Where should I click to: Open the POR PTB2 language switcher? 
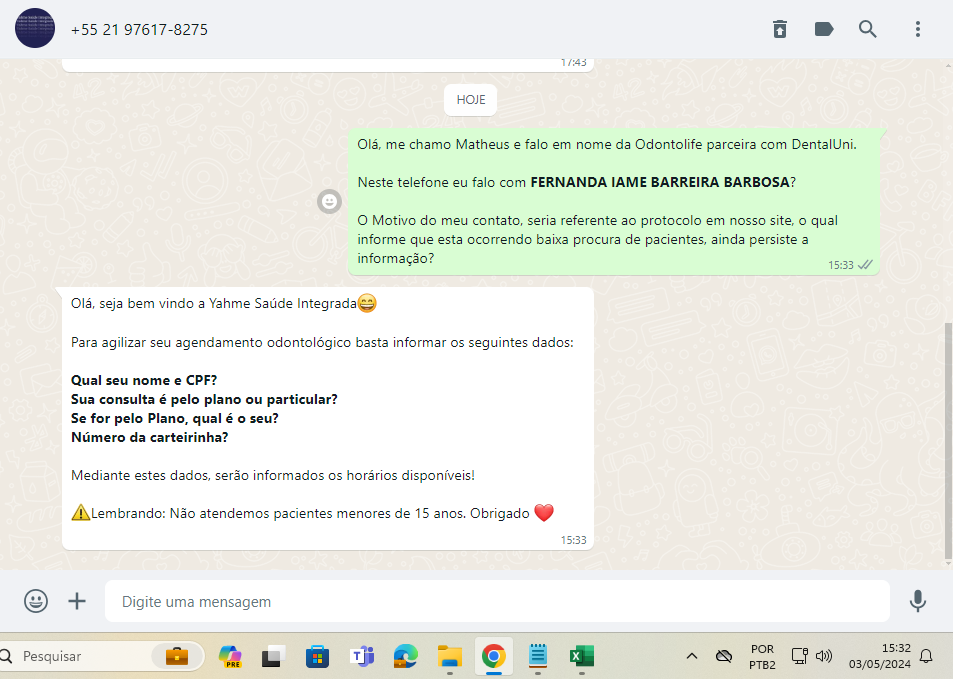click(761, 656)
